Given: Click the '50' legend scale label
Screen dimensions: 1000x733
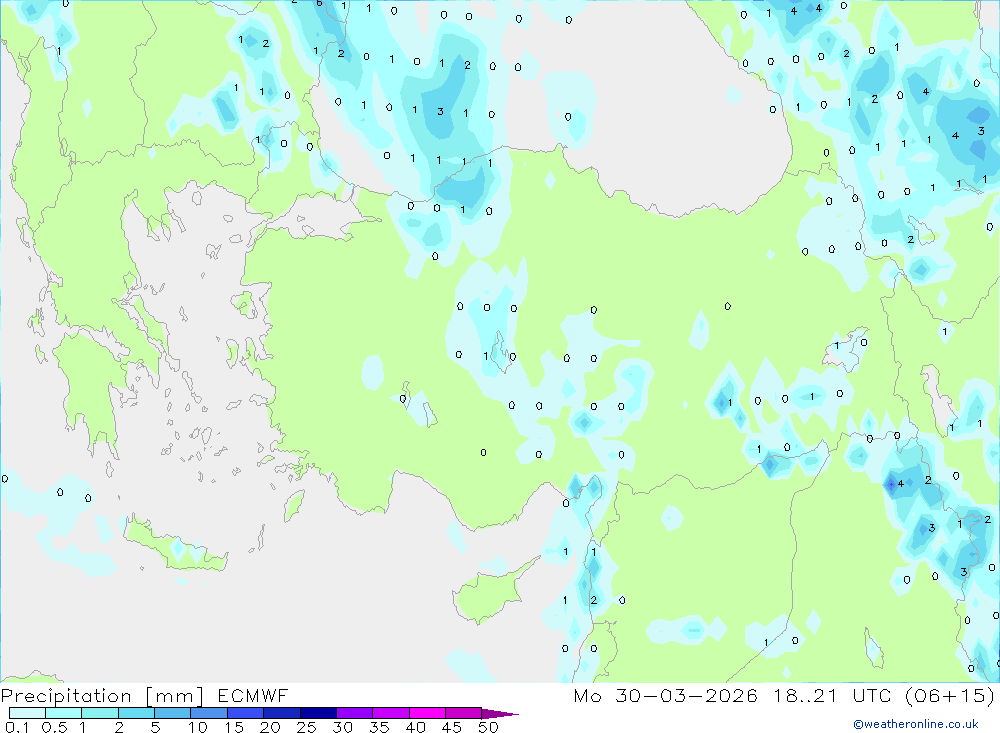Looking at the screenshot, I should [x=489, y=727].
